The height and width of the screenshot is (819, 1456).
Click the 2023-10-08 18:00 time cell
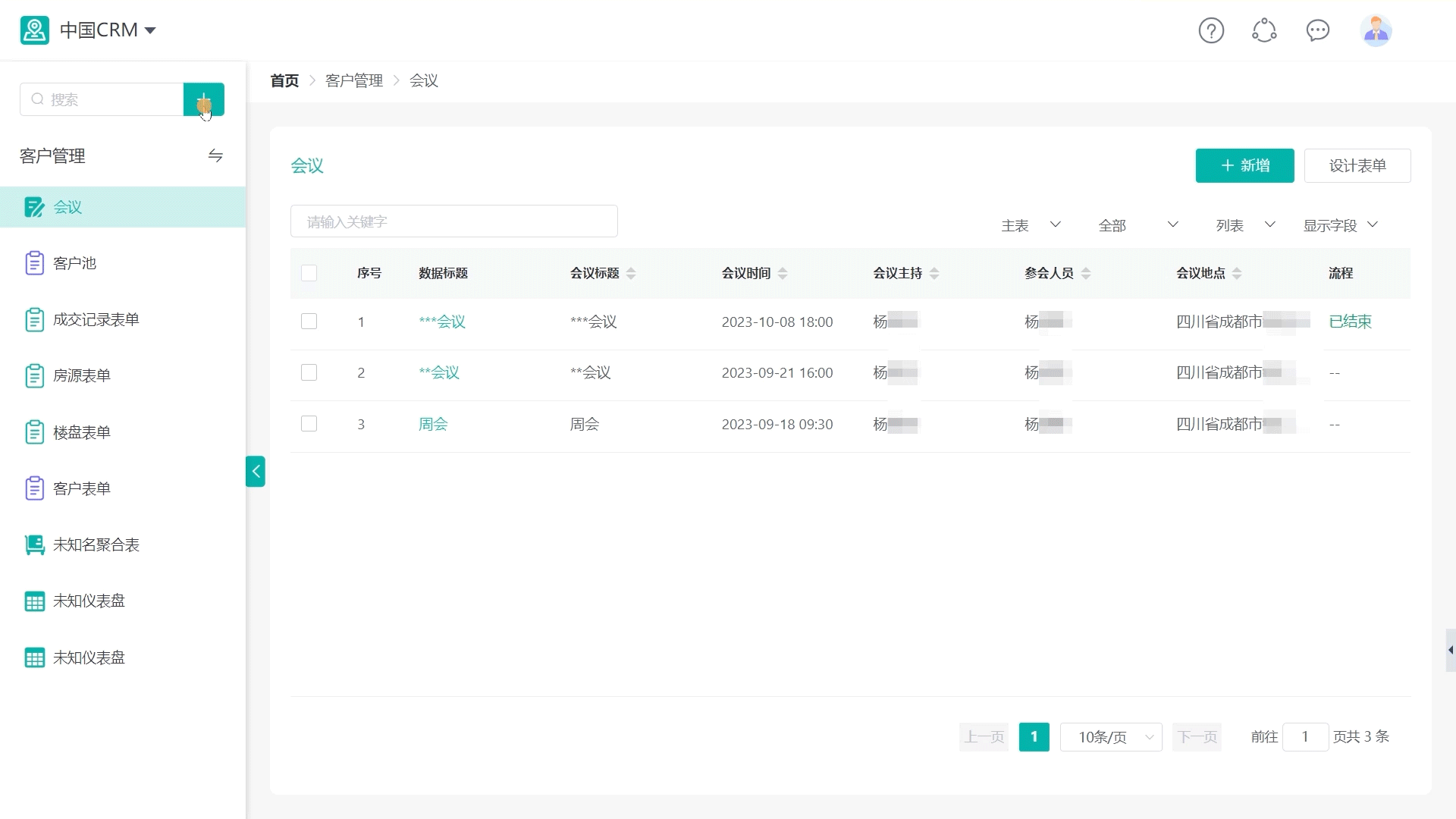(777, 322)
